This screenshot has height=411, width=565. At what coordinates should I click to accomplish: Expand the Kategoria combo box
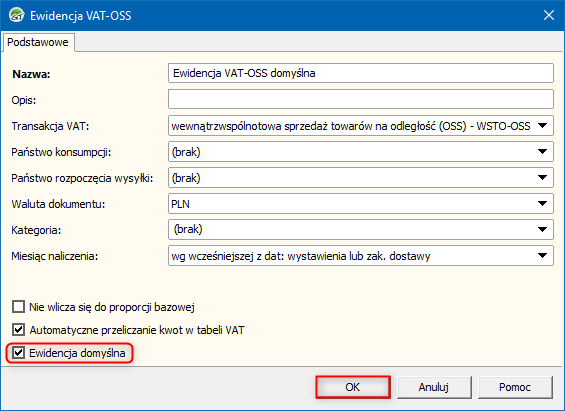tap(542, 229)
